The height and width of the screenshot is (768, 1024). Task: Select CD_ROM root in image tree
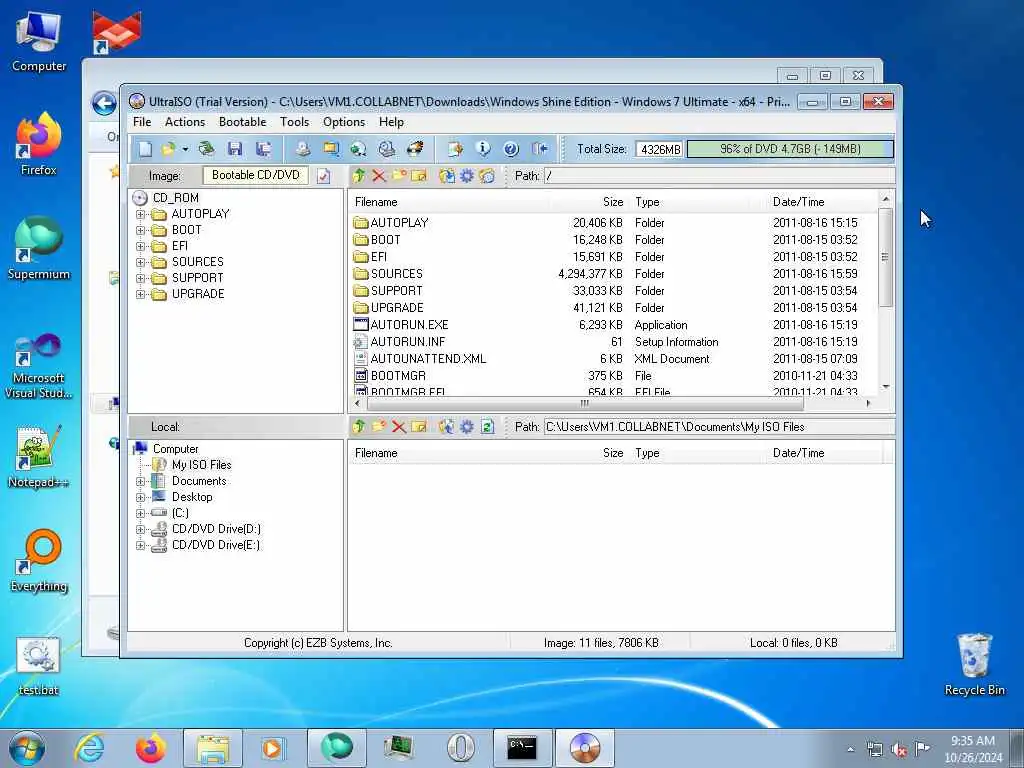pos(176,198)
